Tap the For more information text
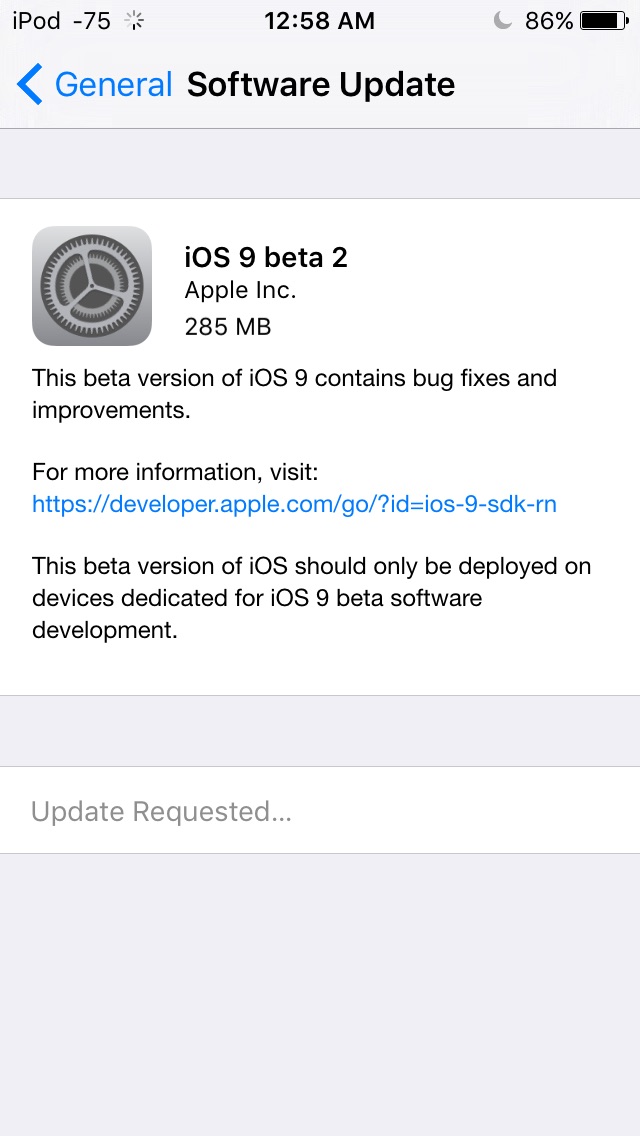Viewport: 640px width, 1136px height. click(175, 472)
